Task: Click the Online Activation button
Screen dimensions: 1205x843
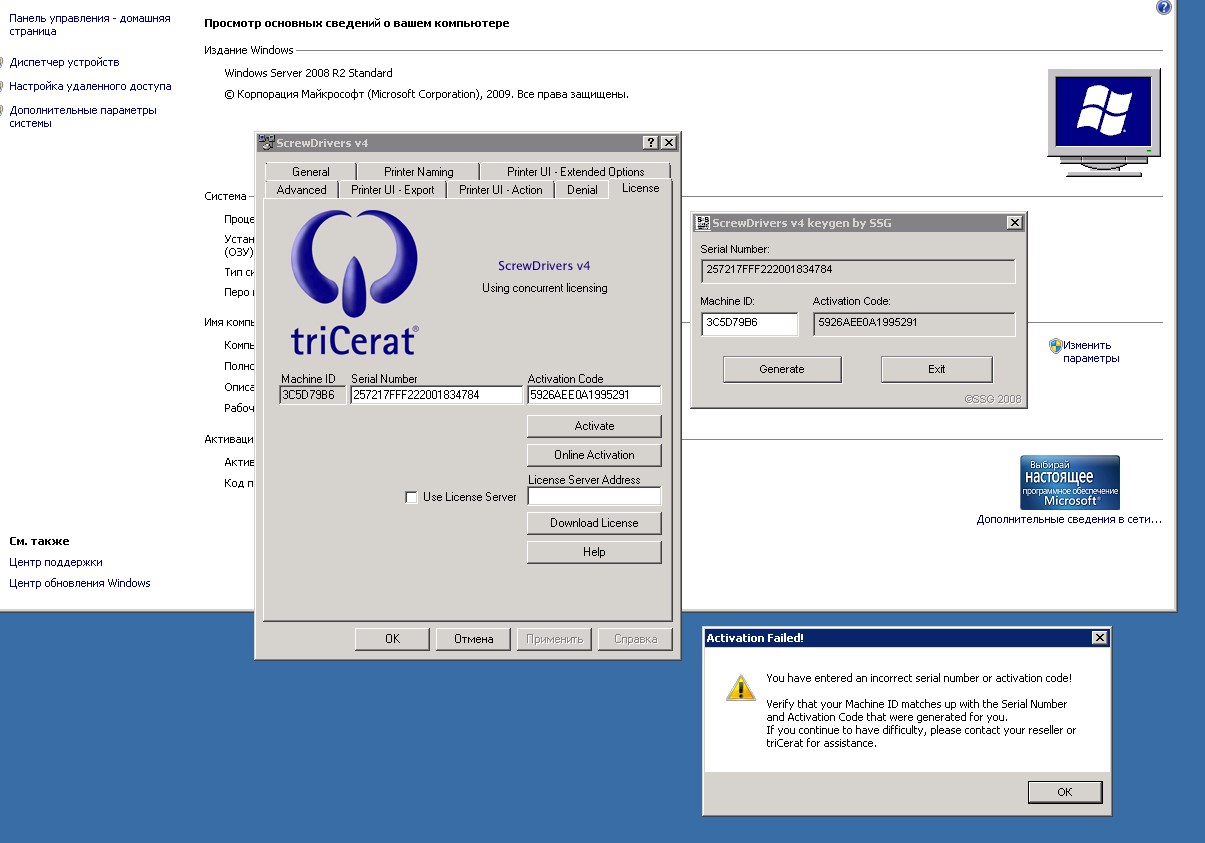Action: (594, 455)
